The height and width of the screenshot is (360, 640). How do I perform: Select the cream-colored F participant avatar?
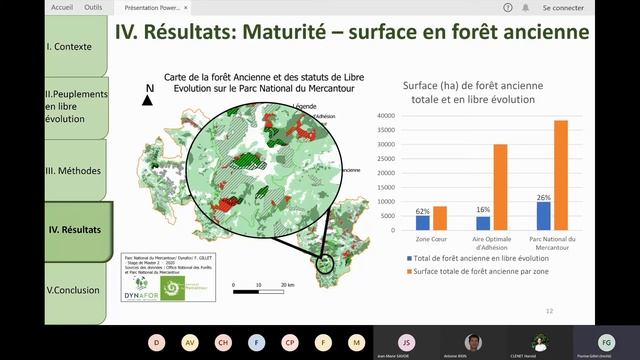coord(323,343)
